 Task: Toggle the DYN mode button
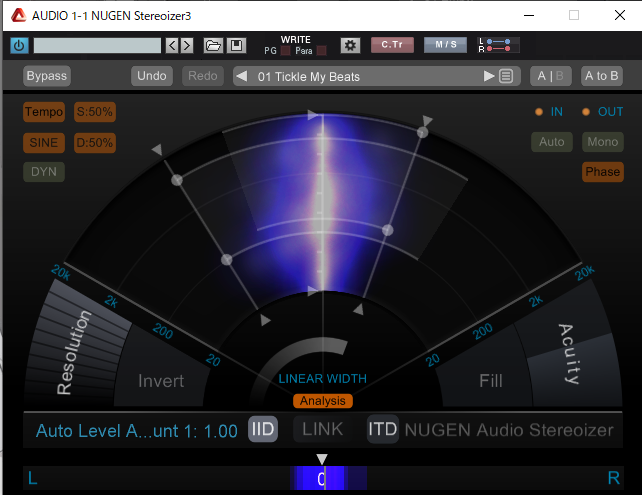43,171
